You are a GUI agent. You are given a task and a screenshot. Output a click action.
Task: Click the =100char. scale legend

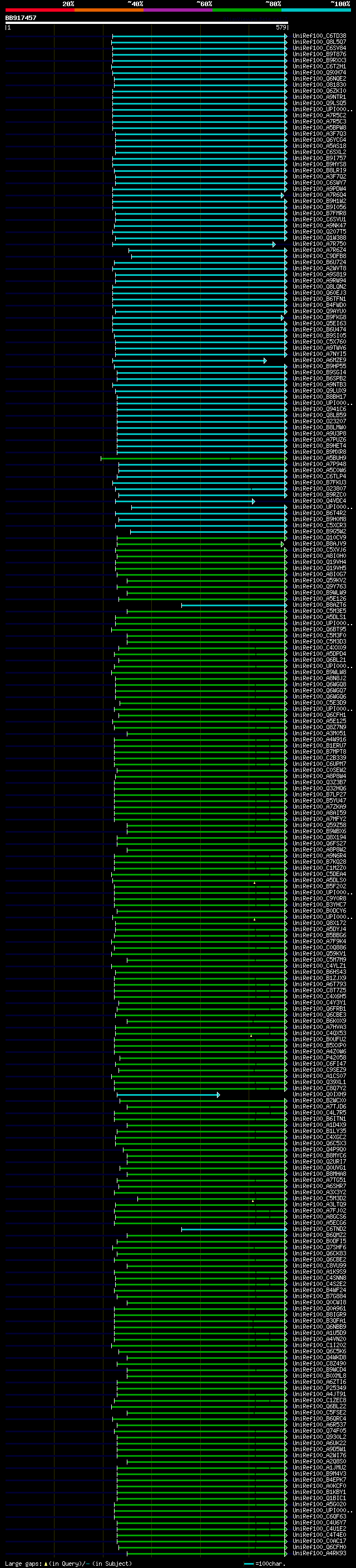click(x=264, y=1563)
